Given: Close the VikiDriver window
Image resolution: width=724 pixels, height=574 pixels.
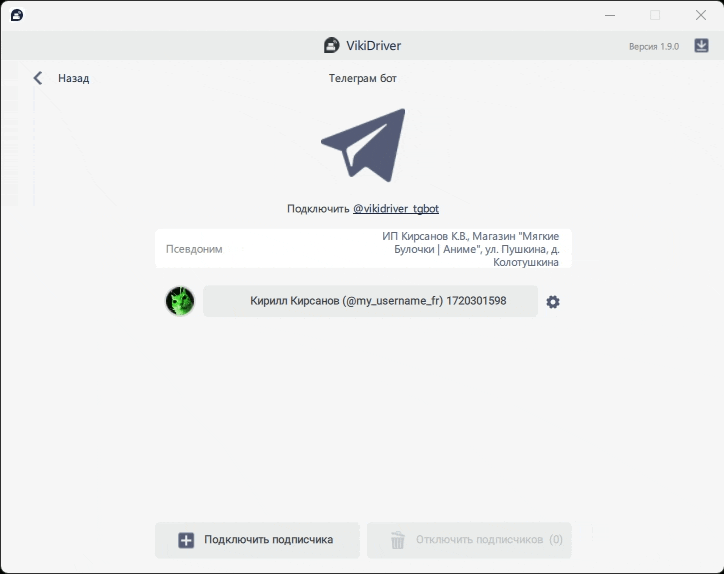Looking at the screenshot, I should click(x=700, y=15).
